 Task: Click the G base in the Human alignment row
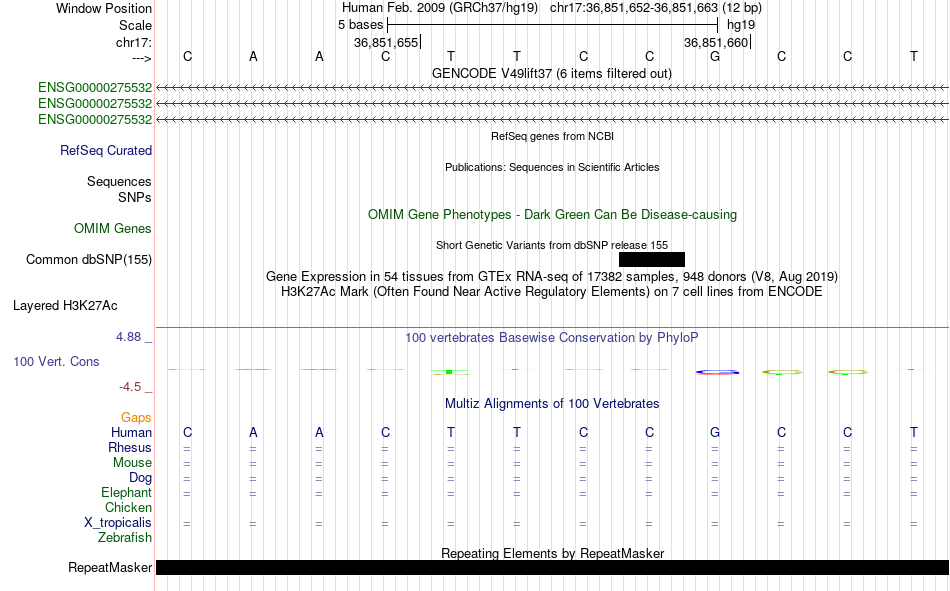pyautogui.click(x=715, y=432)
